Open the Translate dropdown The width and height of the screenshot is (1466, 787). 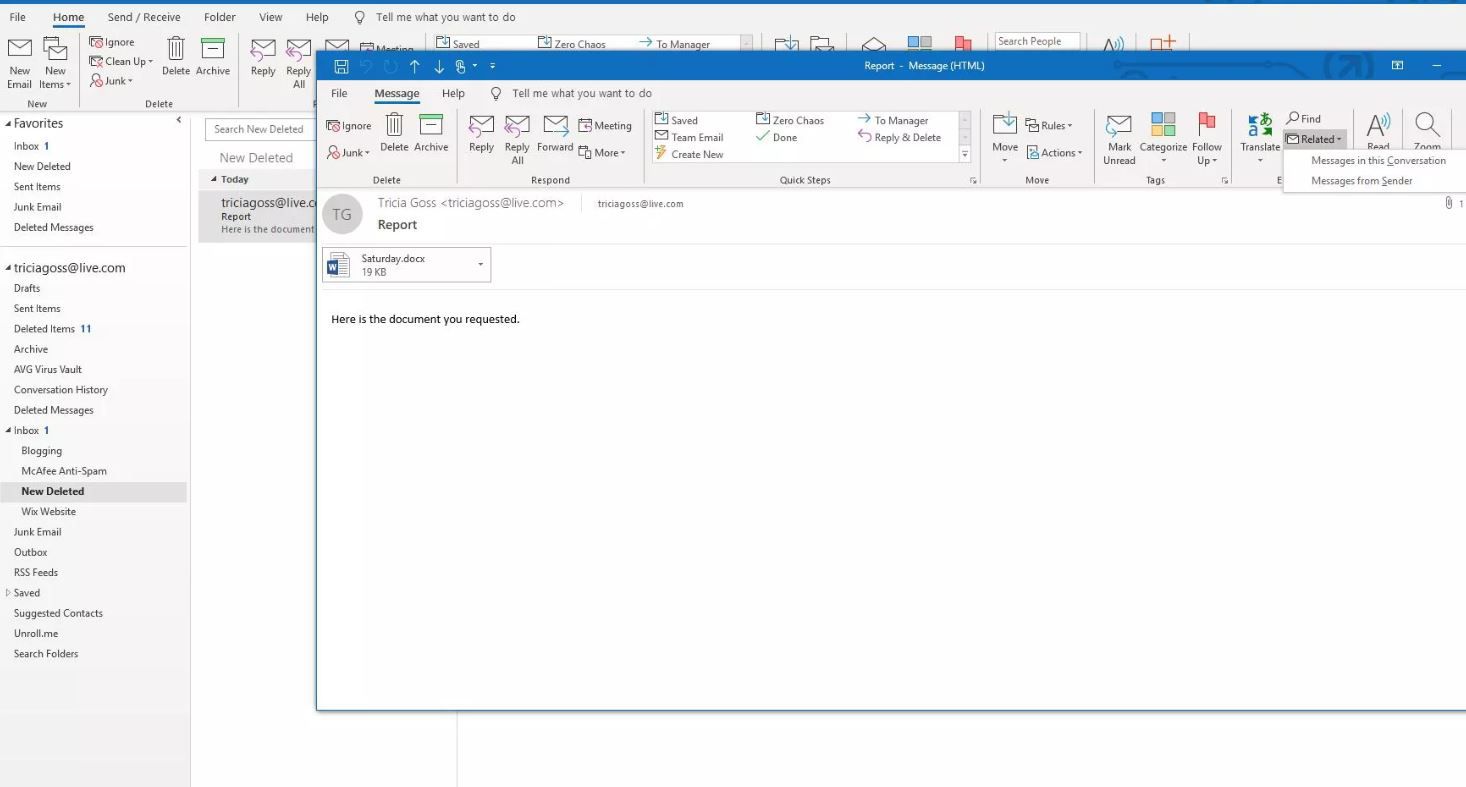pyautogui.click(x=1260, y=139)
